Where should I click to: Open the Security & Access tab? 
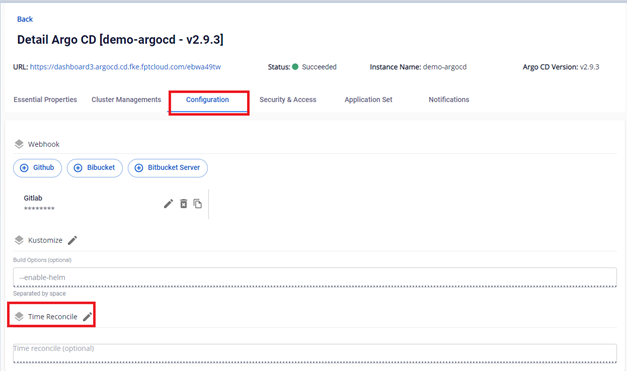pos(288,100)
